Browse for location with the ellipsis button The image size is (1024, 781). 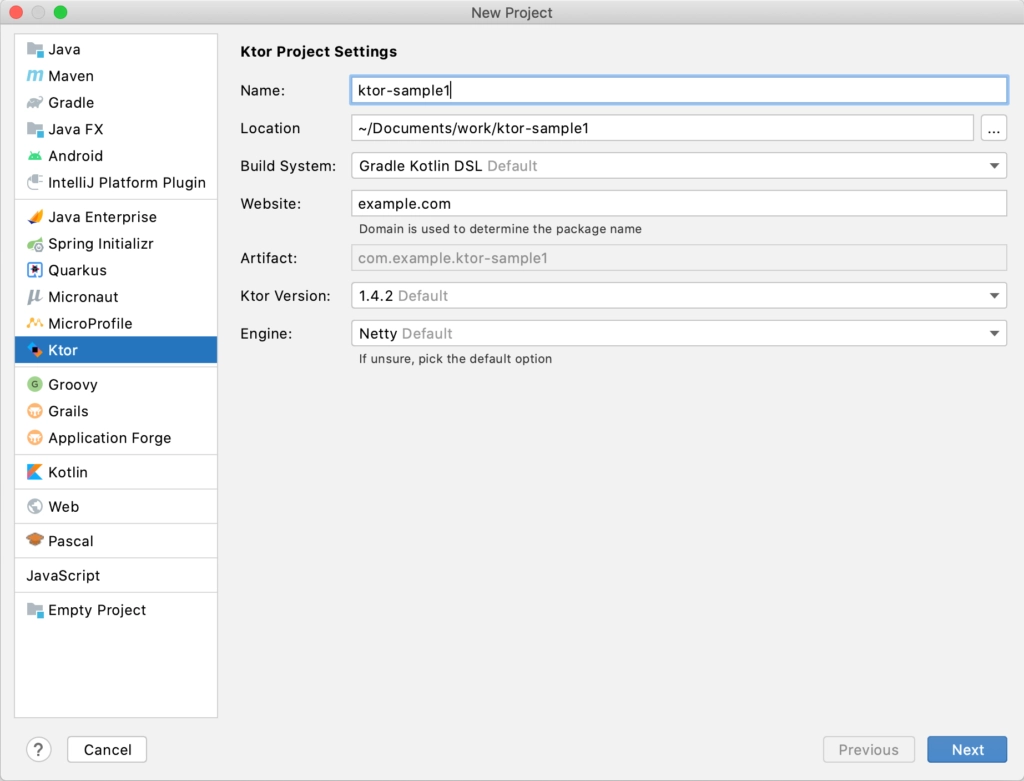[993, 128]
